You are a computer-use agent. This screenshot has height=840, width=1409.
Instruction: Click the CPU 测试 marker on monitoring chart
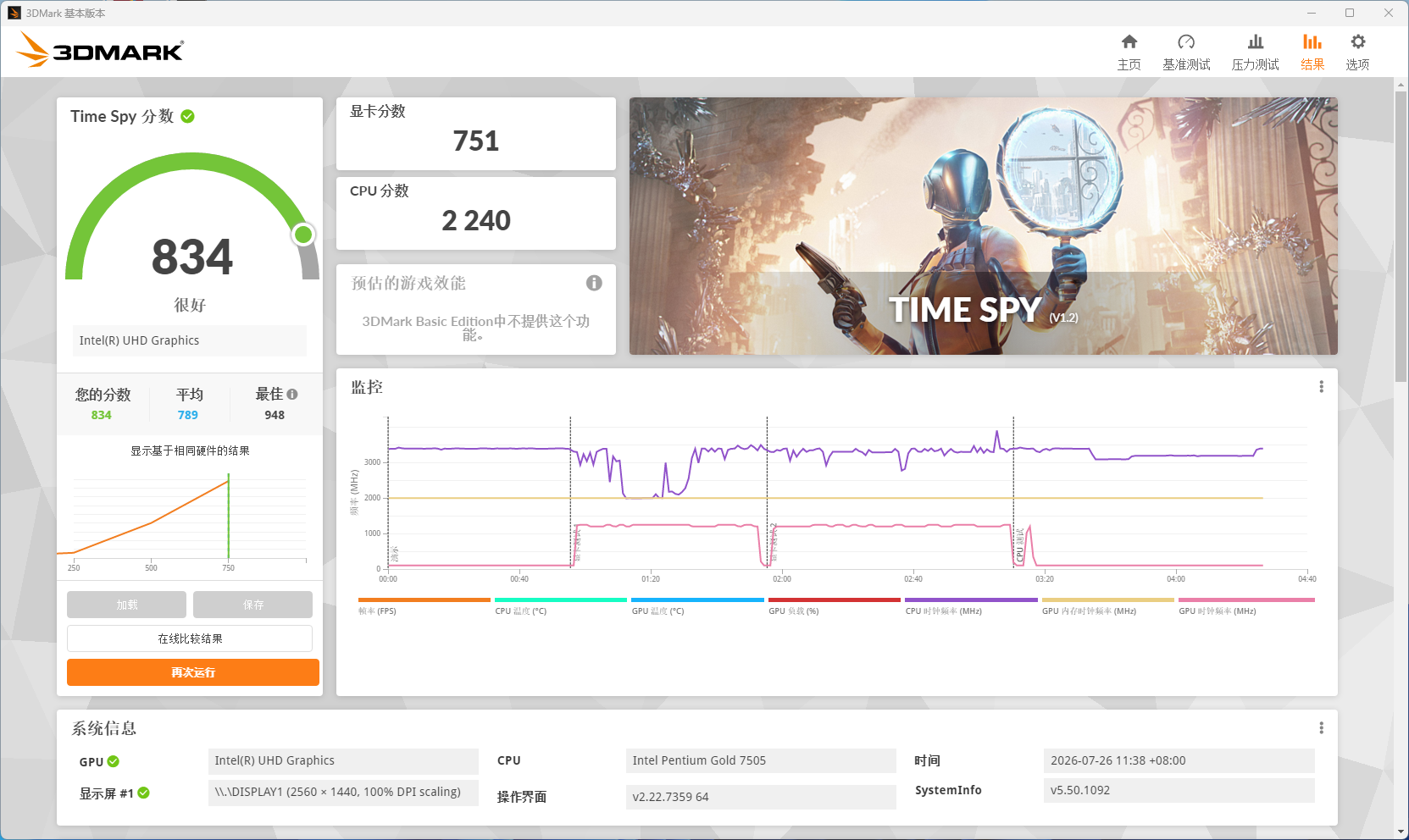(1020, 546)
